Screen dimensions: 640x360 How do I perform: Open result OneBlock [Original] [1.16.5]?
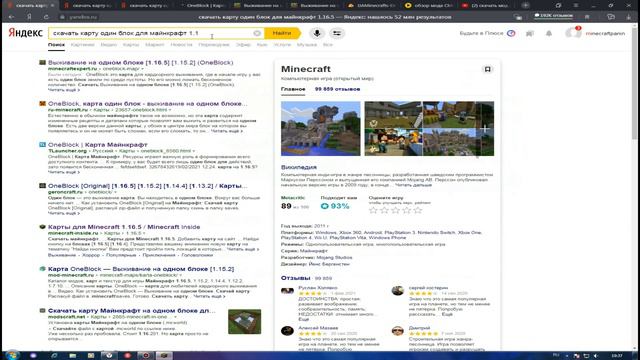[147, 186]
